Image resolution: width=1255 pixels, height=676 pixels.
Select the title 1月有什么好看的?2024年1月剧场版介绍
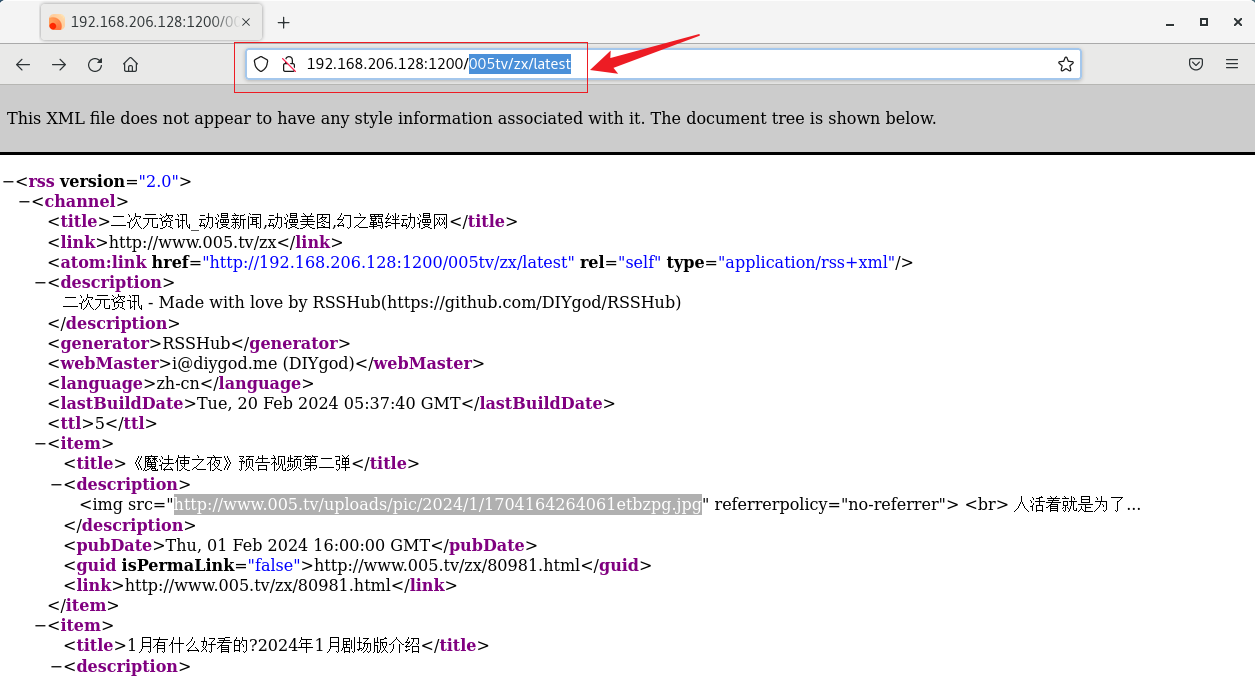point(273,646)
